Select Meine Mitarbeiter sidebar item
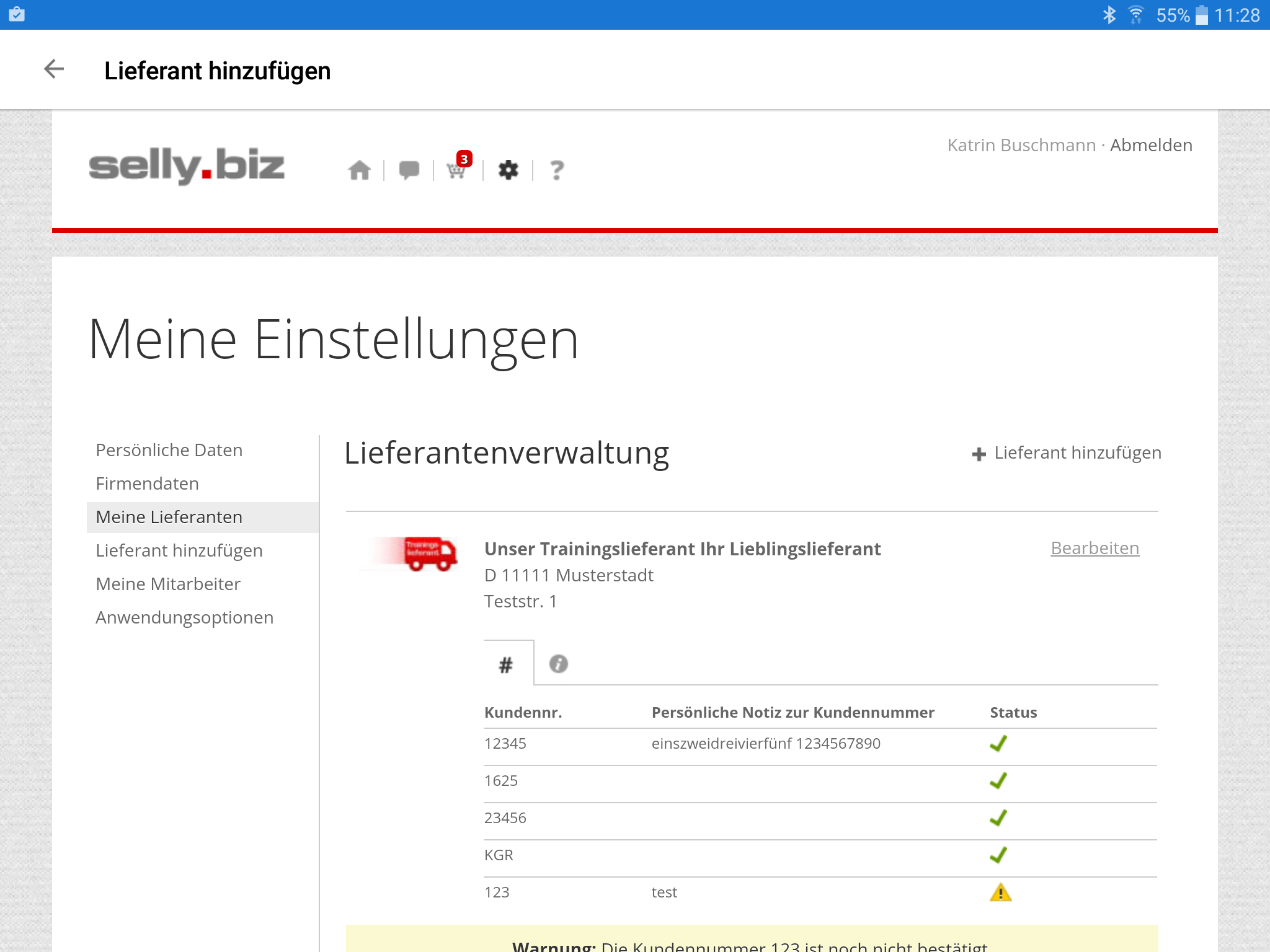Viewport: 1270px width, 952px height. pos(168,584)
